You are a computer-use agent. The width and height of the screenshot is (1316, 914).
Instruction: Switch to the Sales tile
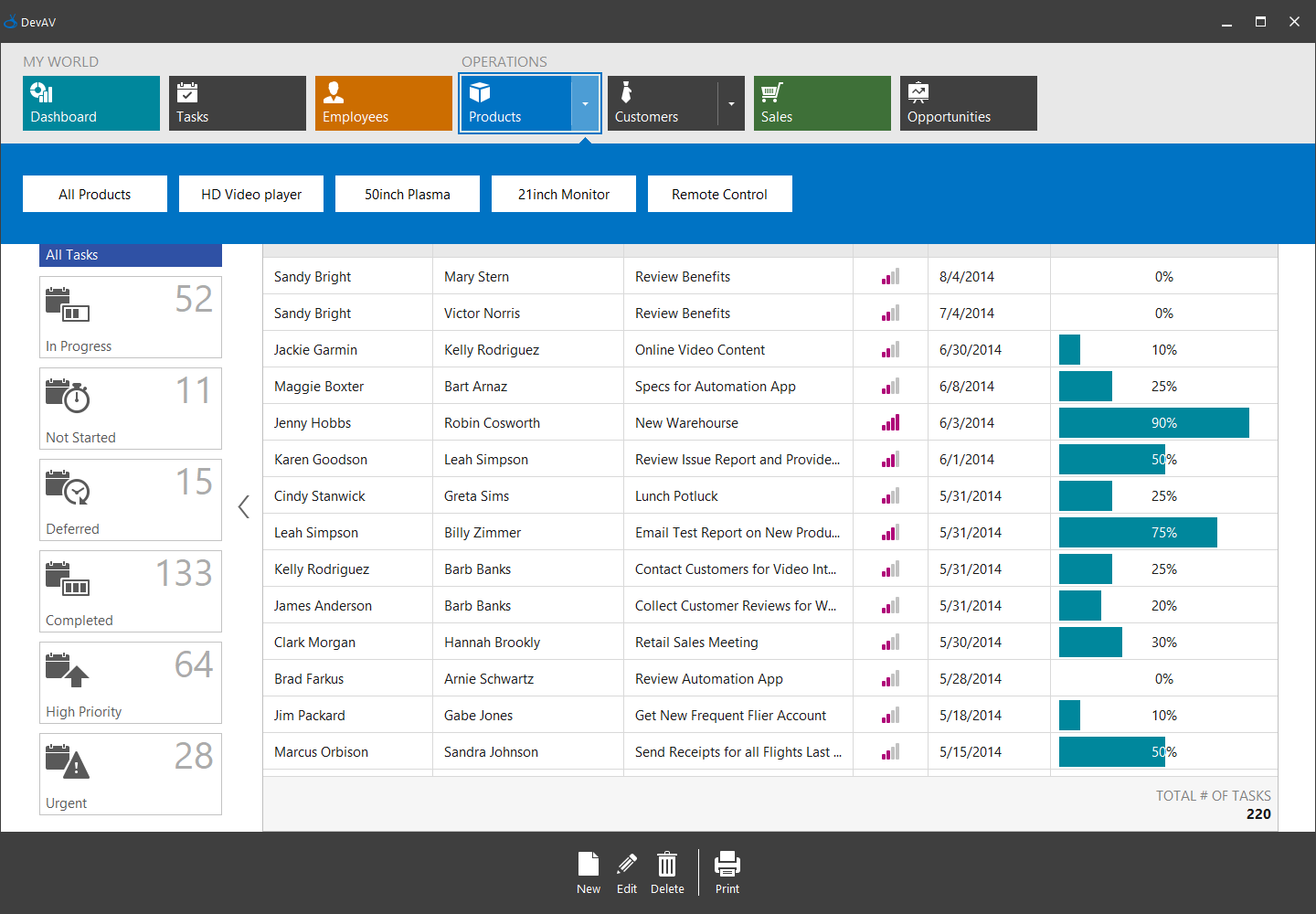point(822,103)
